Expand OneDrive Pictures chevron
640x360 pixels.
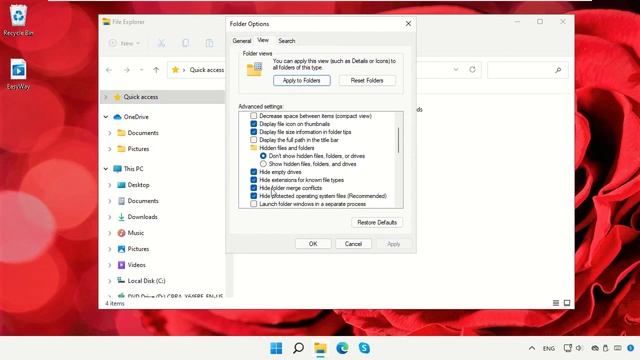pos(109,149)
